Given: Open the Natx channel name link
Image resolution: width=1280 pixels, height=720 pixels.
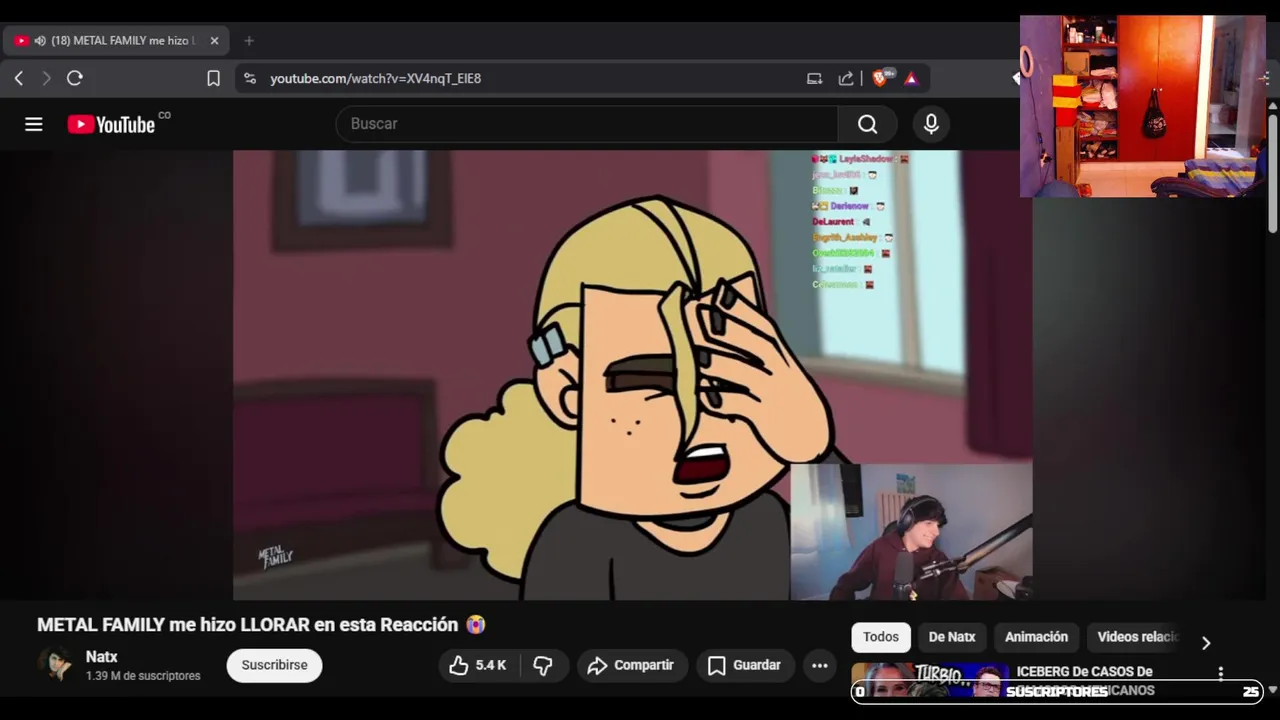Looking at the screenshot, I should (x=102, y=657).
